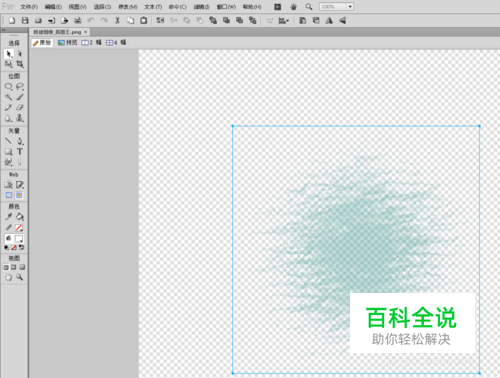Save the document from toolbar
The image size is (500, 378).
point(25,21)
